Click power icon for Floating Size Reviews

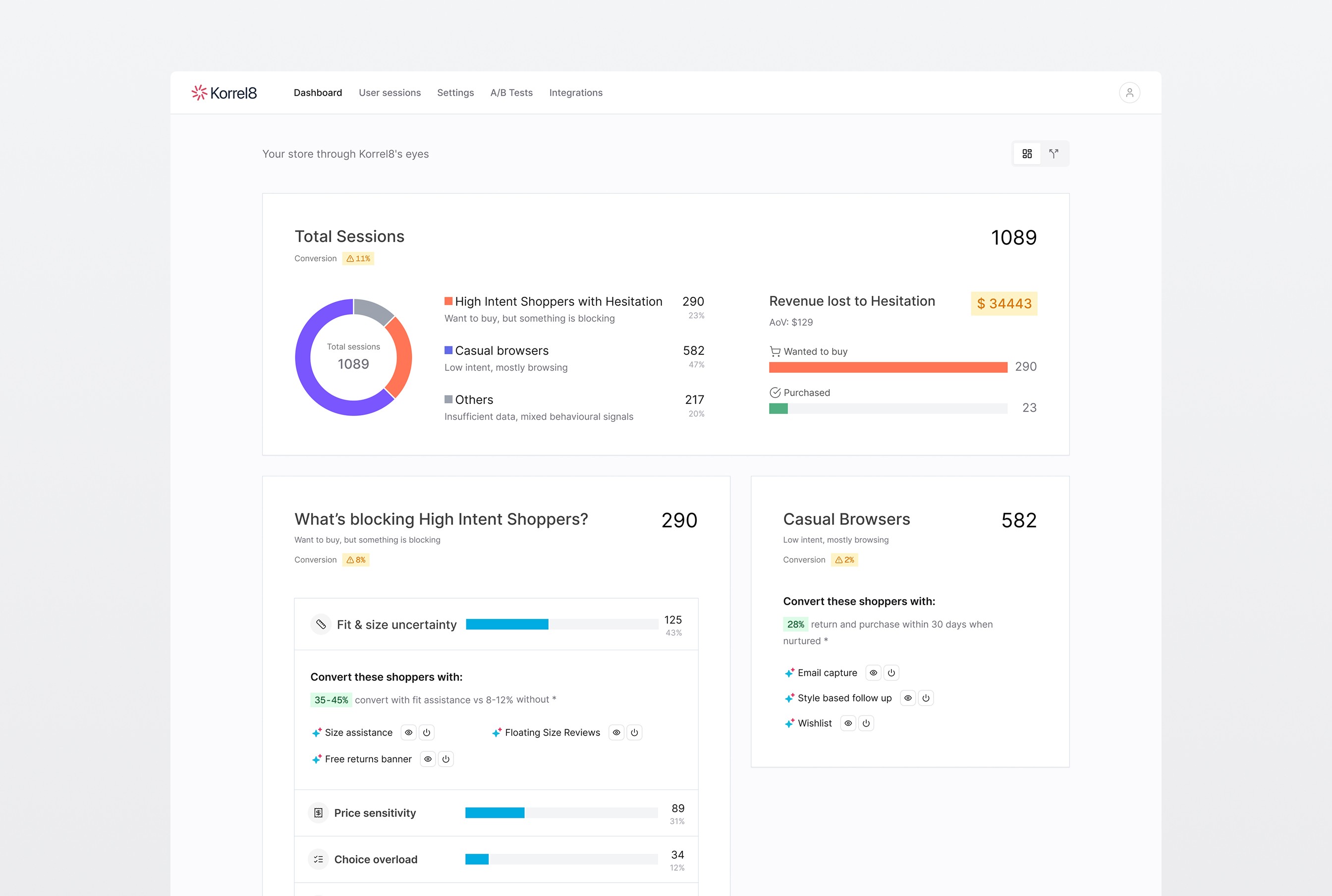634,732
